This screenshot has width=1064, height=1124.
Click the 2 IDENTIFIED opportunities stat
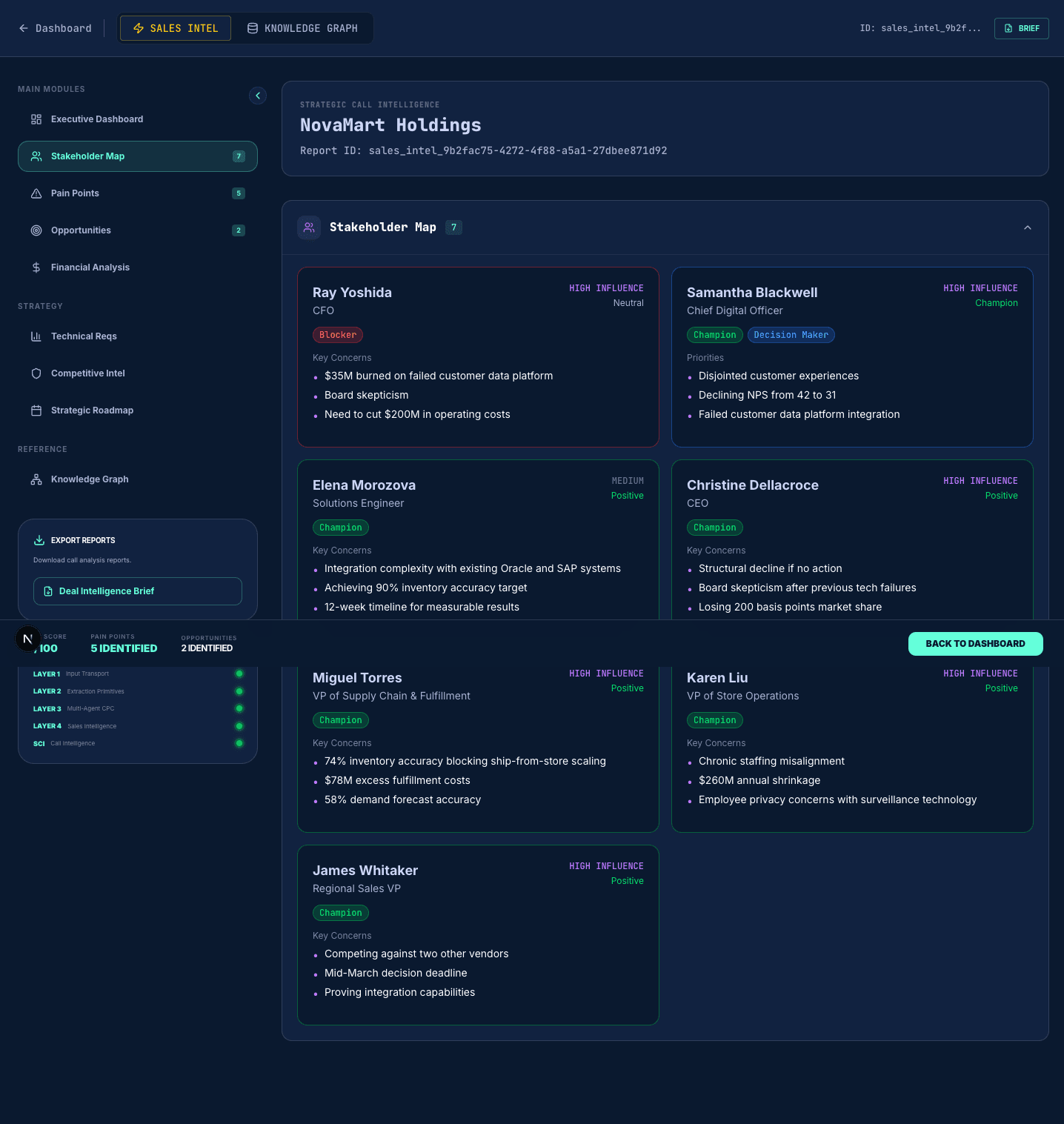(207, 648)
